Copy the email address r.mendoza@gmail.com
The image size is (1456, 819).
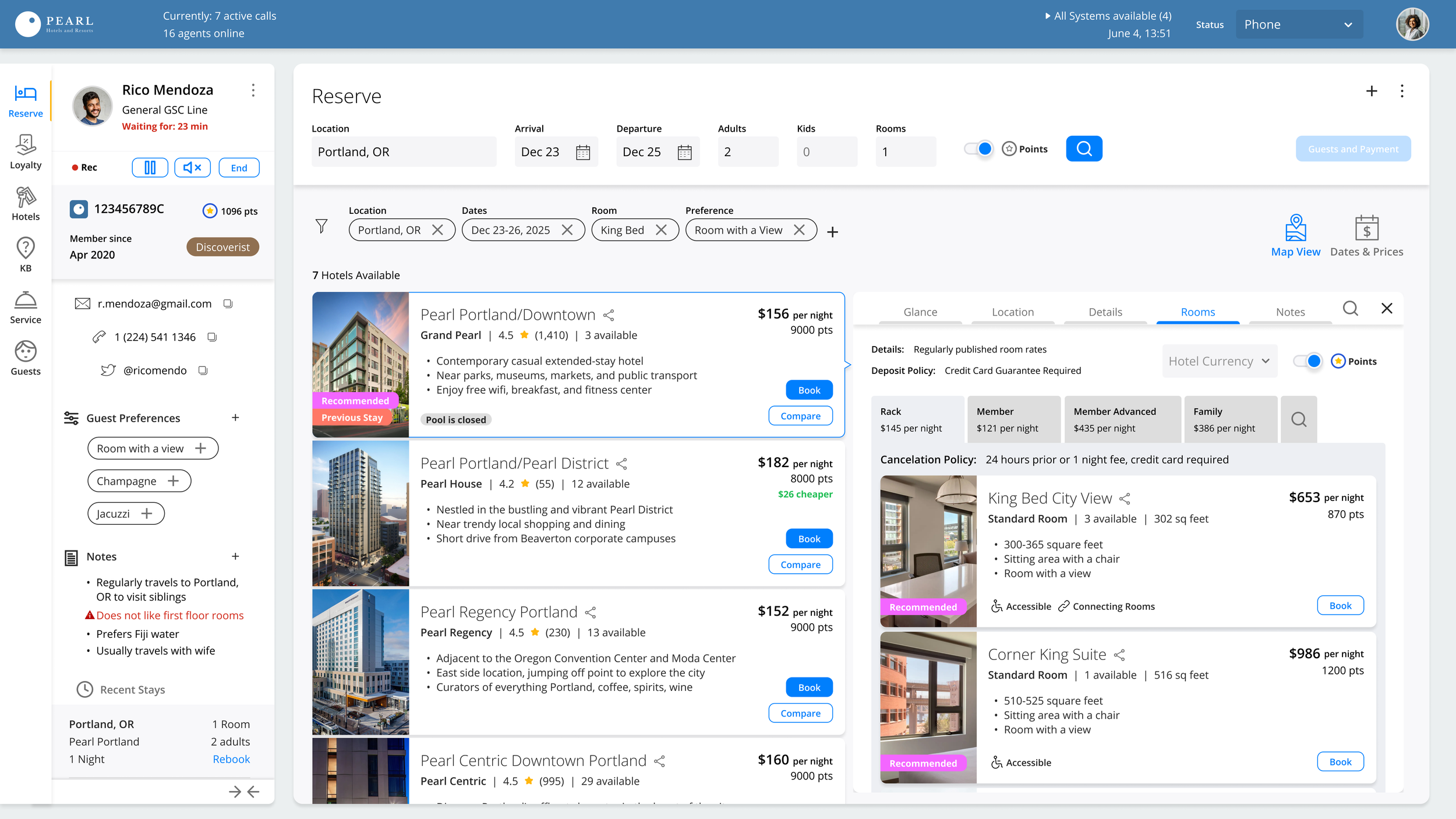(x=228, y=303)
